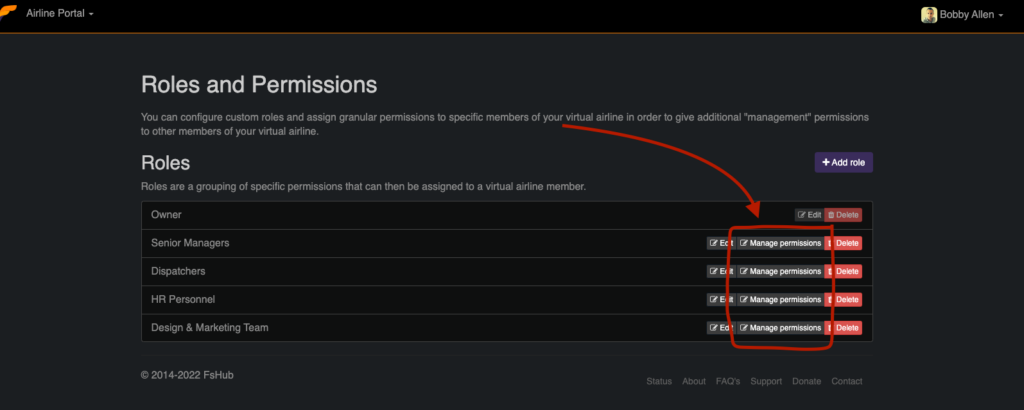Viewport: 1024px width, 410px height.
Task: Delete the Design & Marketing Team role
Action: tap(842, 328)
